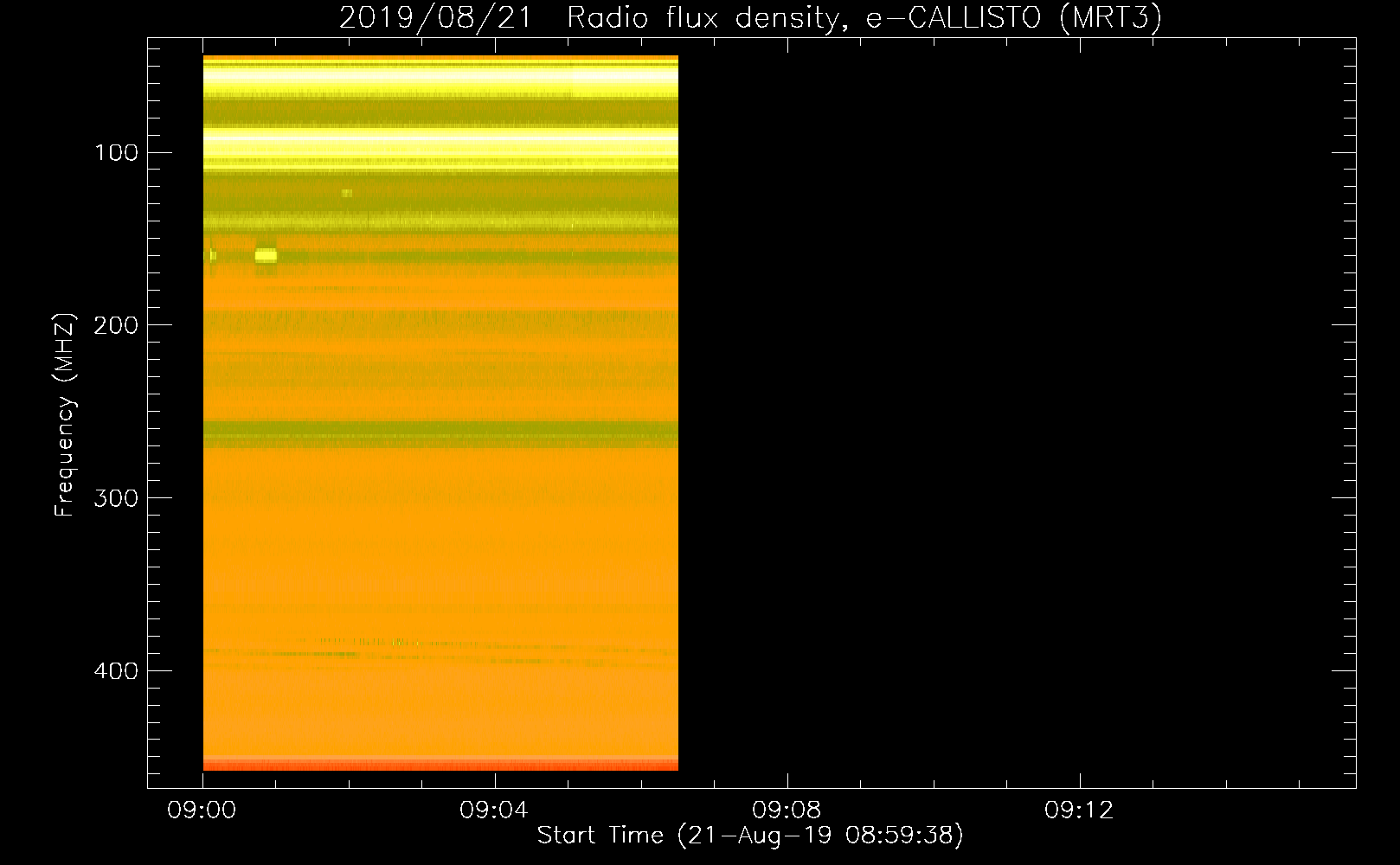Image resolution: width=1400 pixels, height=865 pixels.
Task: Click the small bright spot near 125 MHz
Action: (x=347, y=193)
